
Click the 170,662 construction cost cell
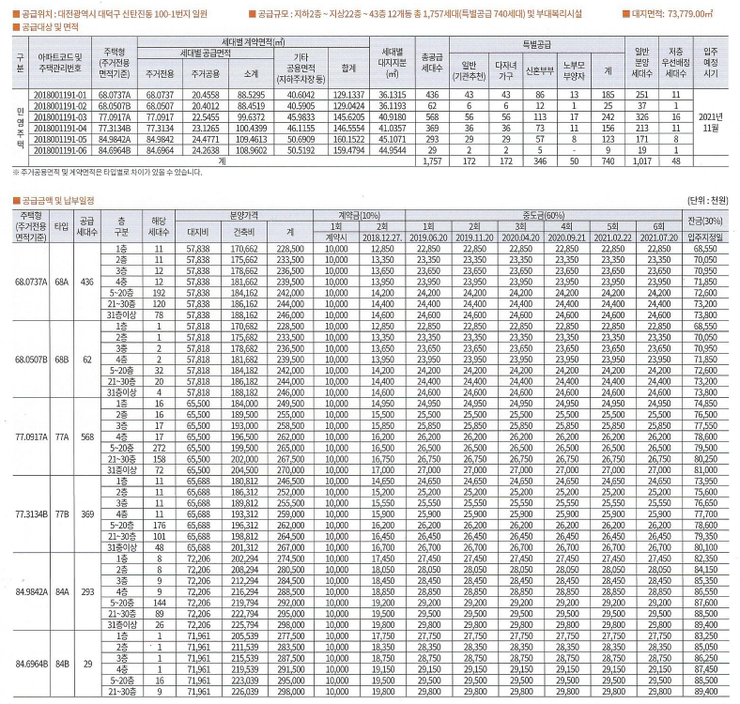[x=244, y=249]
